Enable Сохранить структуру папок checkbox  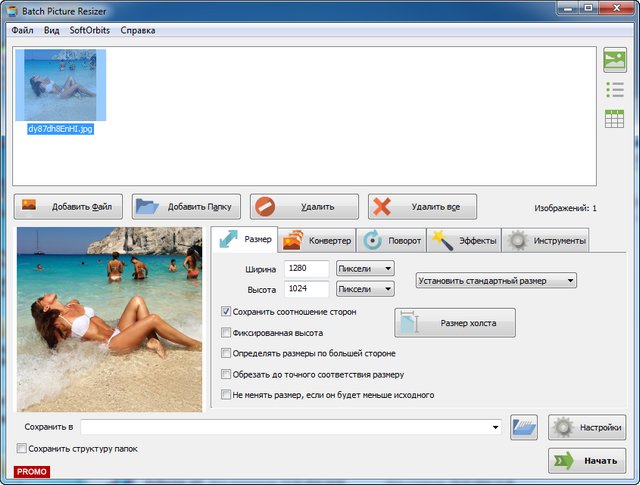tap(22, 449)
